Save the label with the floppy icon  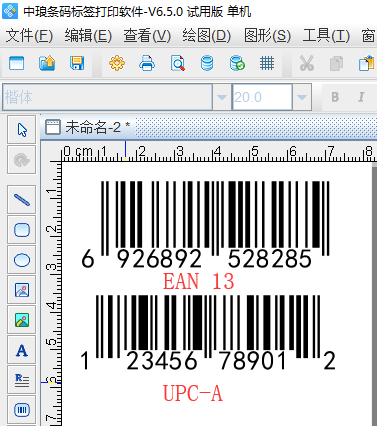[77, 63]
